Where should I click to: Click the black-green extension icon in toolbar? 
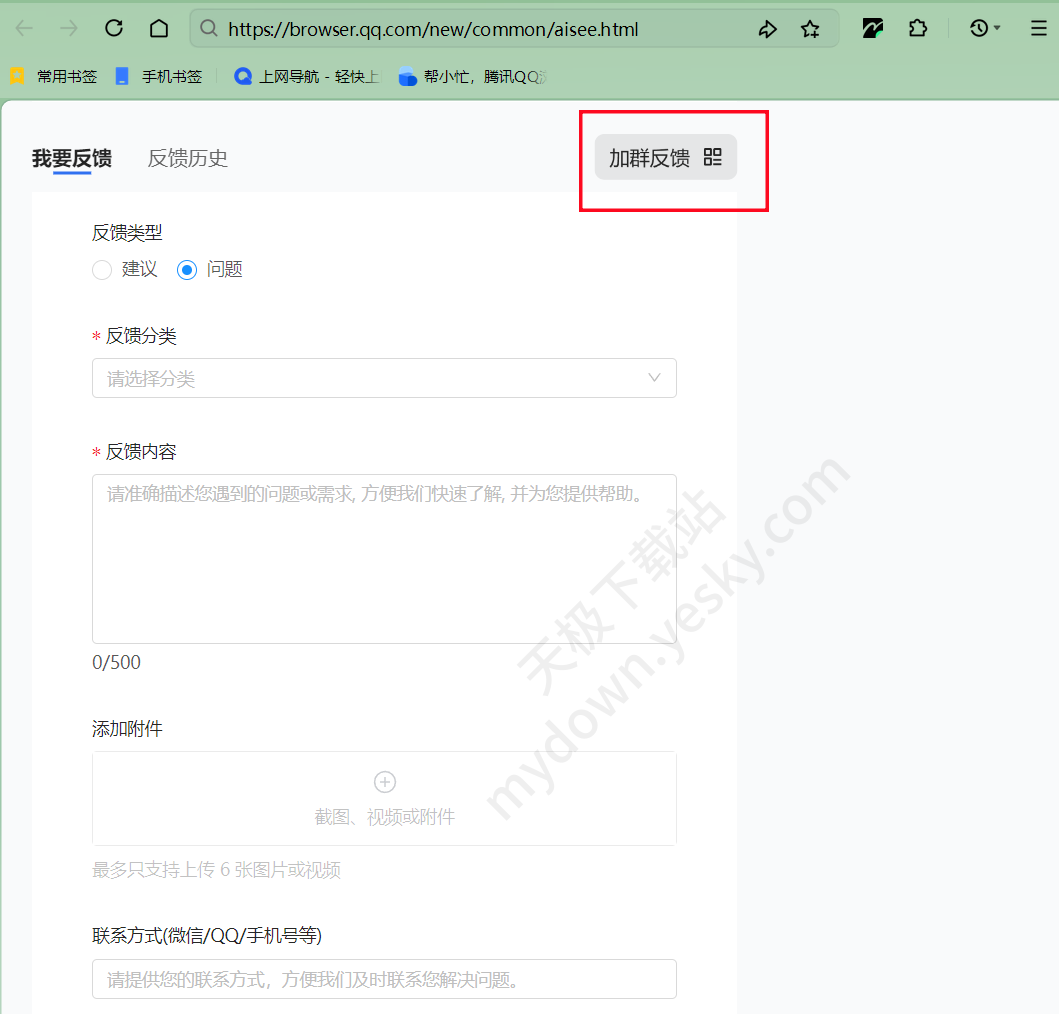click(x=873, y=29)
